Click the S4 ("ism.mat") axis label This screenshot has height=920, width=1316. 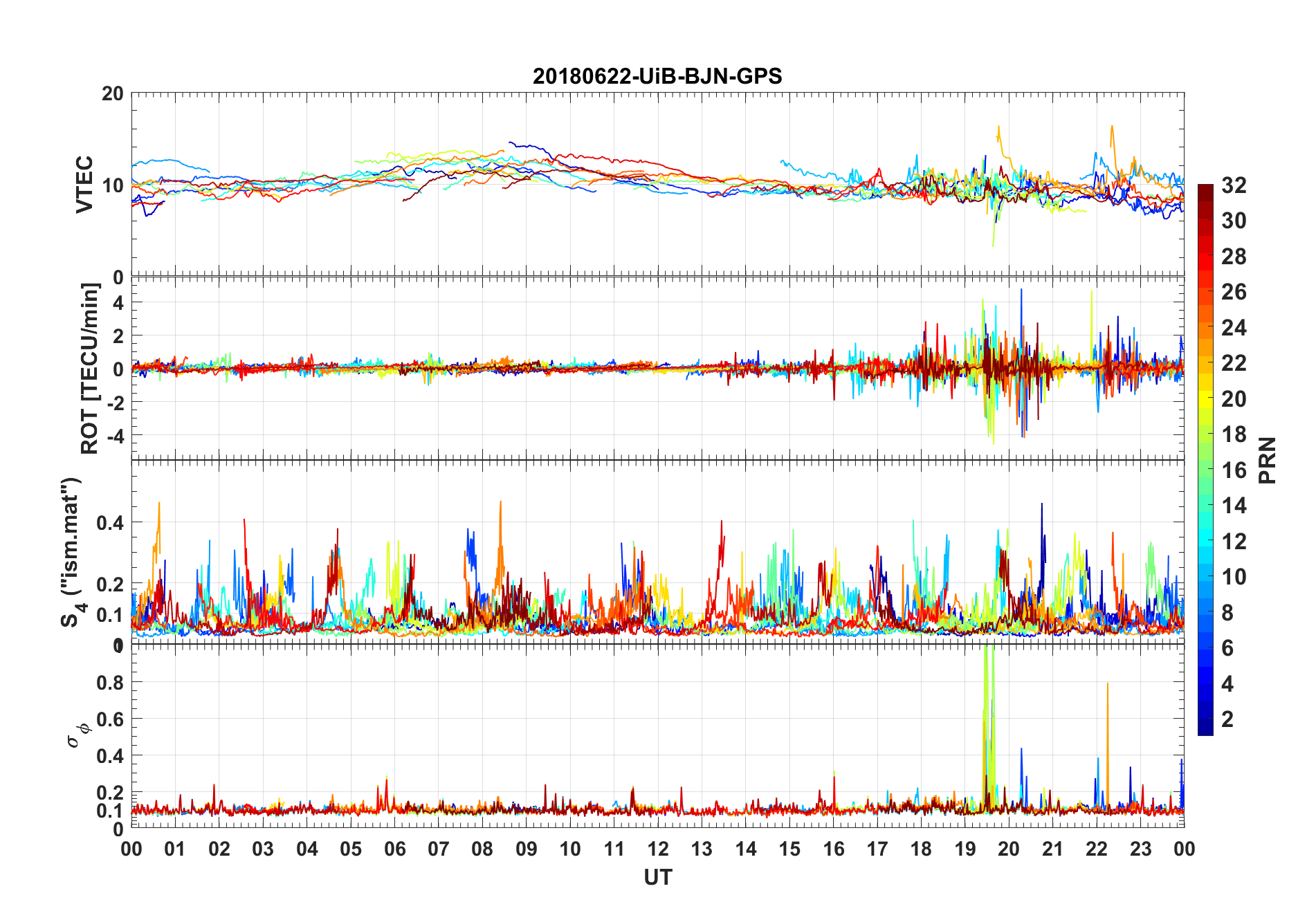(73, 552)
